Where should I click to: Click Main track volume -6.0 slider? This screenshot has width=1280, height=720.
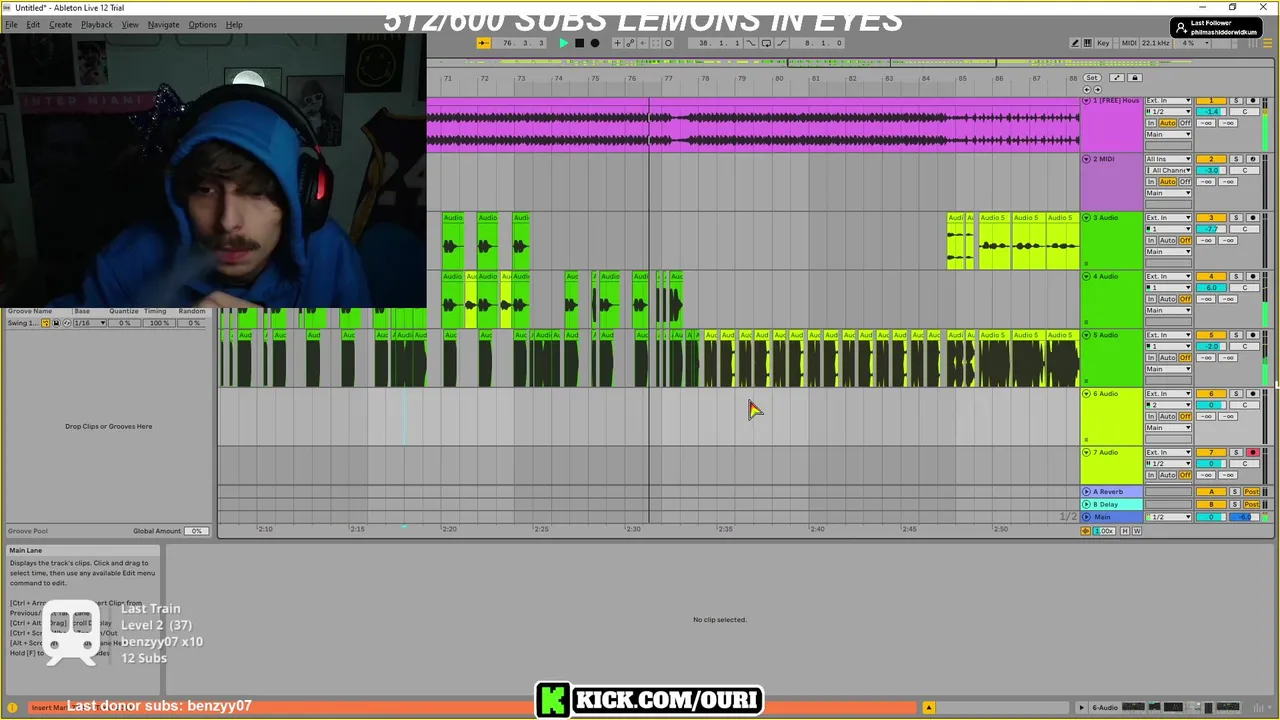pos(1245,517)
